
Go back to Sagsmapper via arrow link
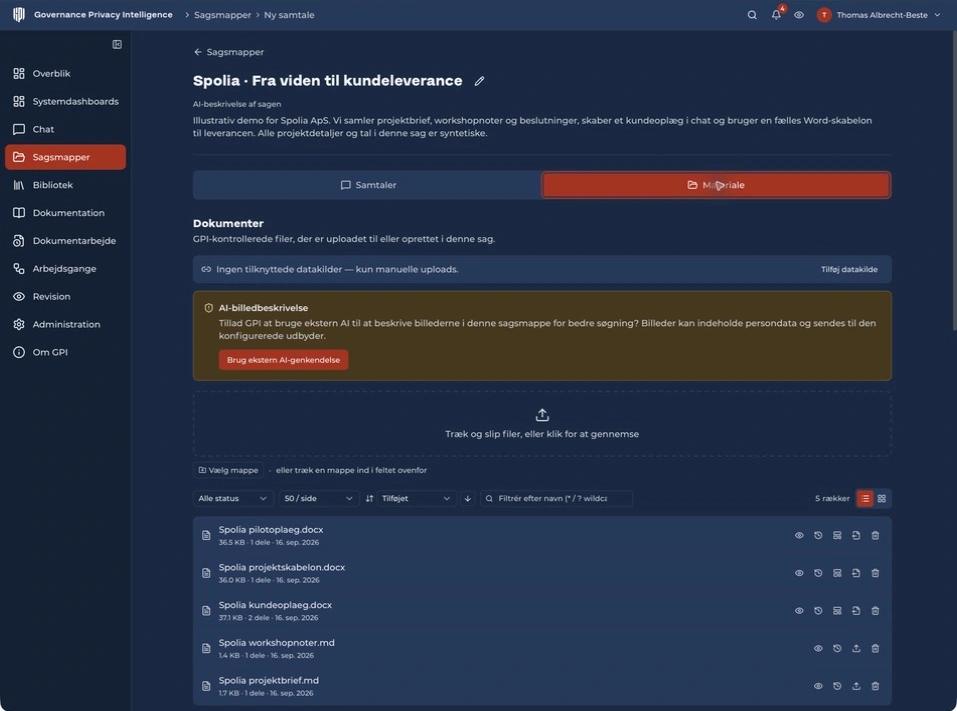coord(229,52)
